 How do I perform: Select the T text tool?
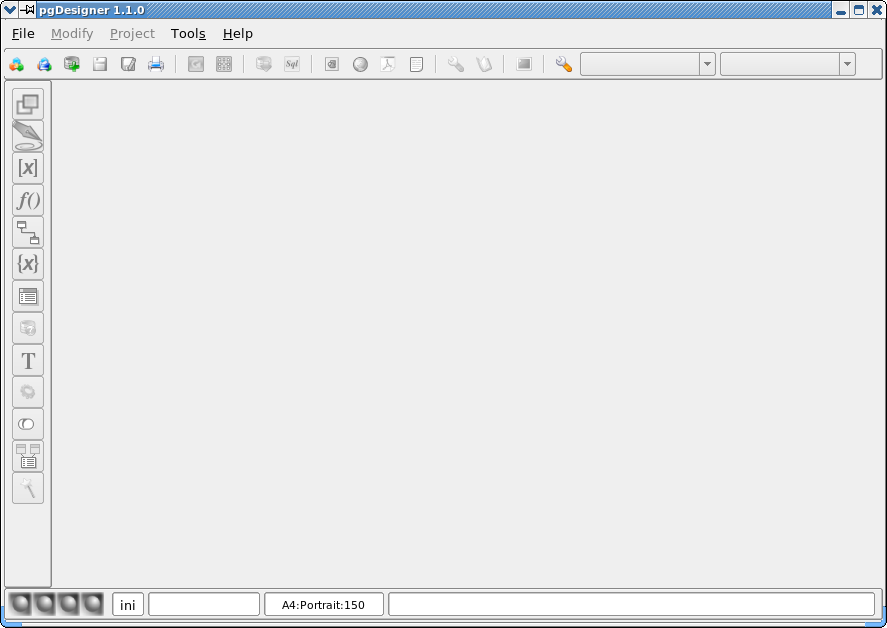[x=28, y=361]
